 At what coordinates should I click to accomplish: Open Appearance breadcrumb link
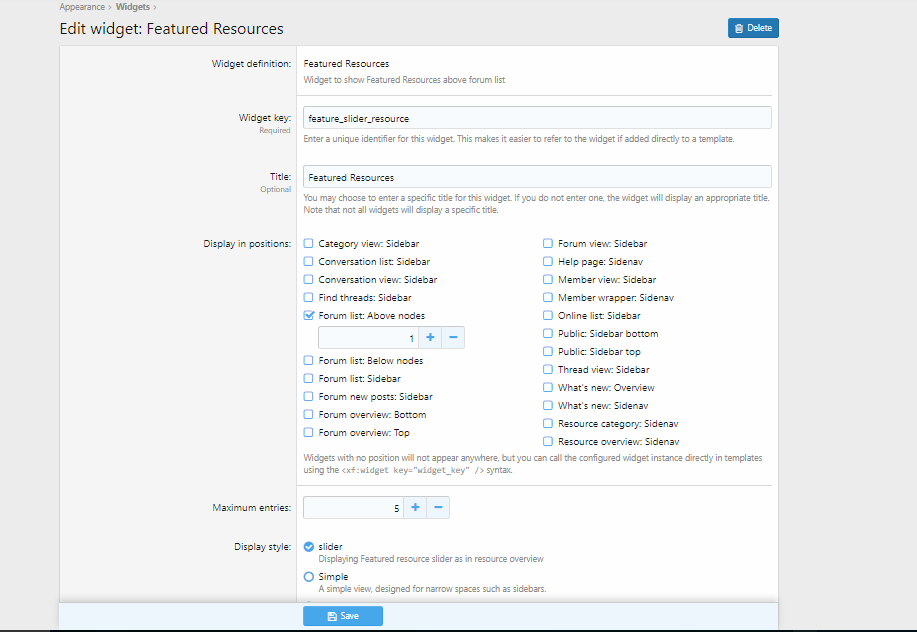[x=81, y=7]
